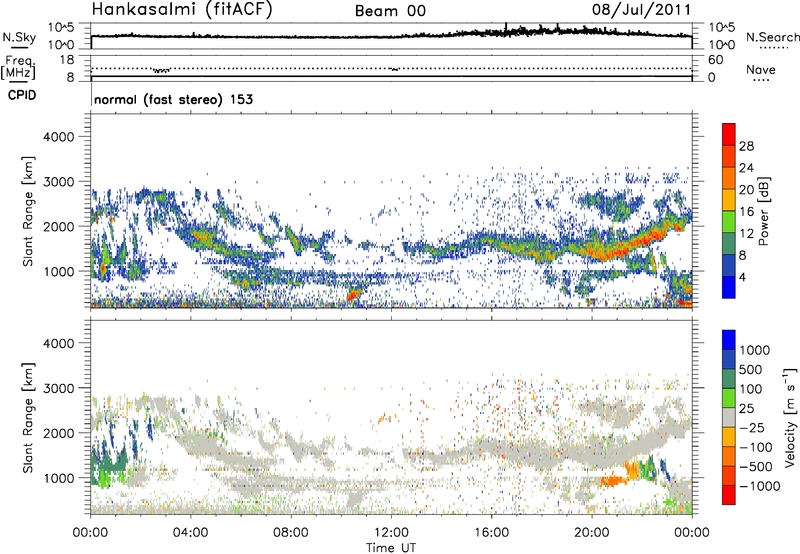The width and height of the screenshot is (800, 554).
Task: Pick the red top segment of power colorbar
Action: [x=729, y=134]
